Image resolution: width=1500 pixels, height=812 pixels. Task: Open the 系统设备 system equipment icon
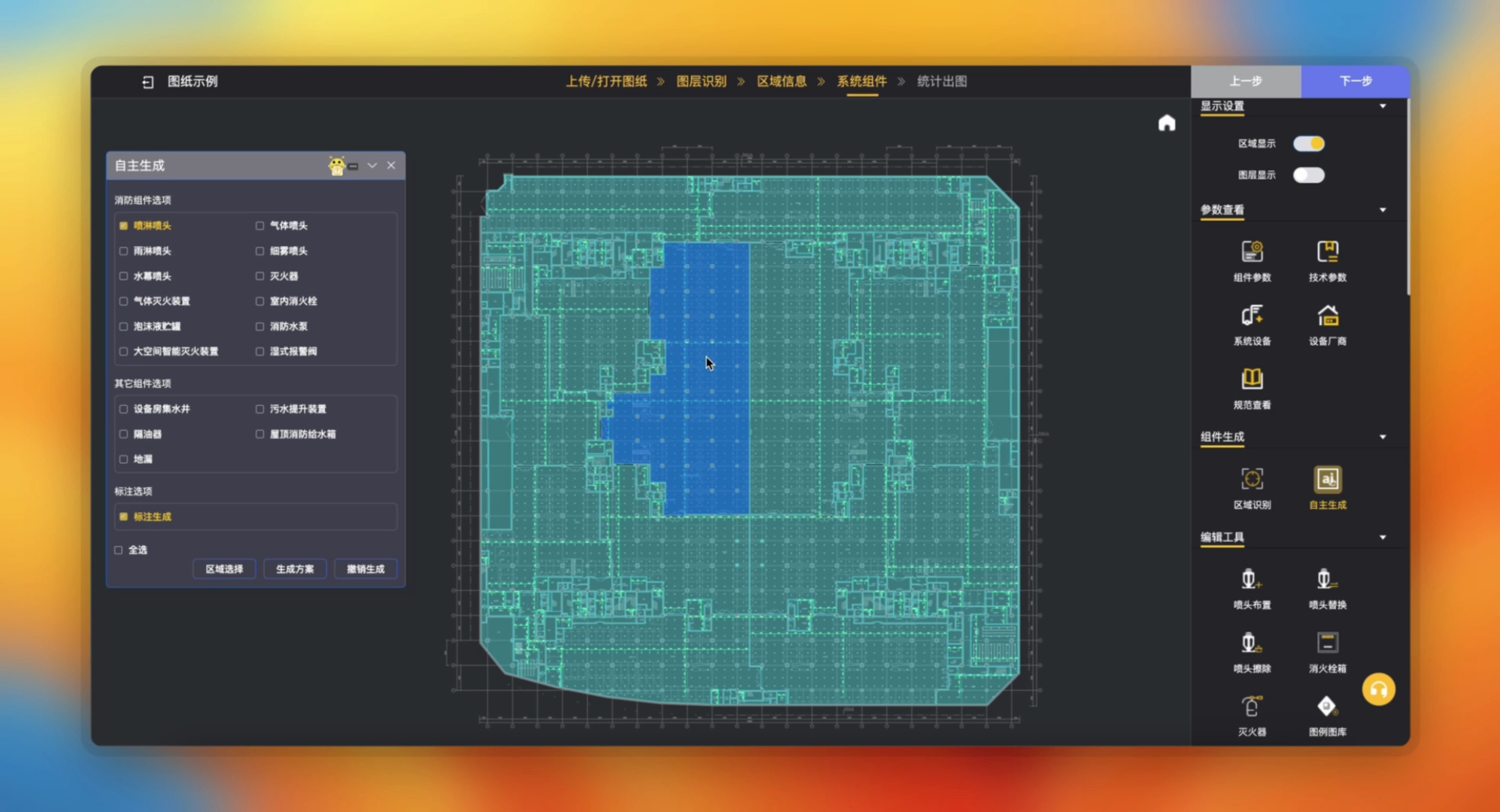(1252, 316)
